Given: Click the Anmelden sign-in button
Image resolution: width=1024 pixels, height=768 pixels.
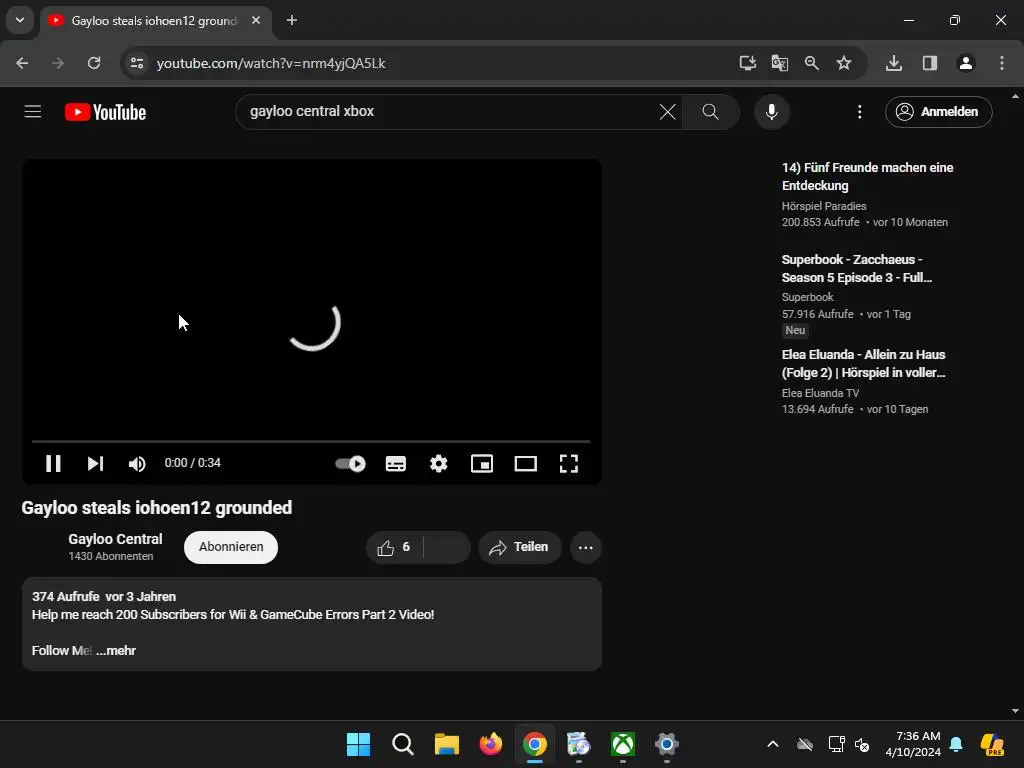Looking at the screenshot, I should 938,112.
